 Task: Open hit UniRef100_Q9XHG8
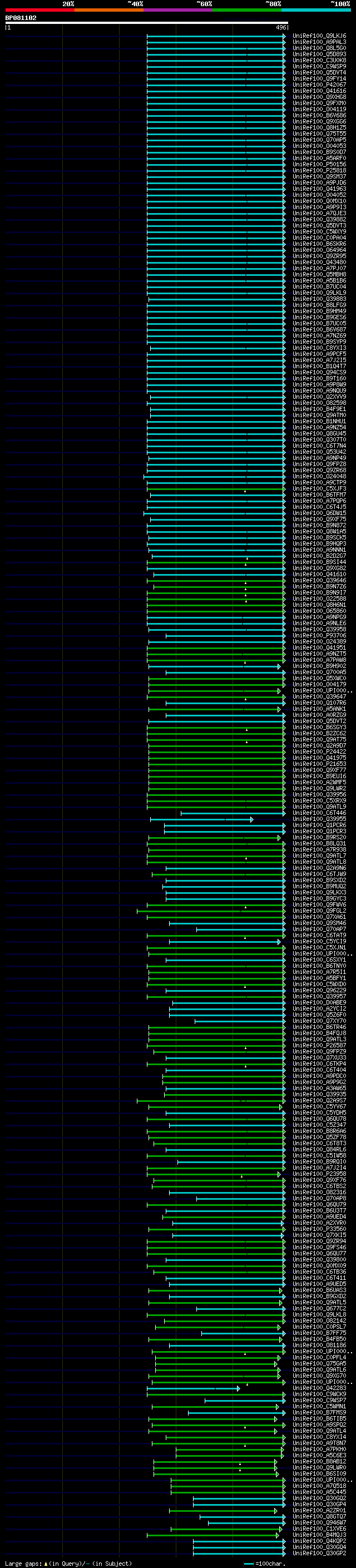point(319,97)
